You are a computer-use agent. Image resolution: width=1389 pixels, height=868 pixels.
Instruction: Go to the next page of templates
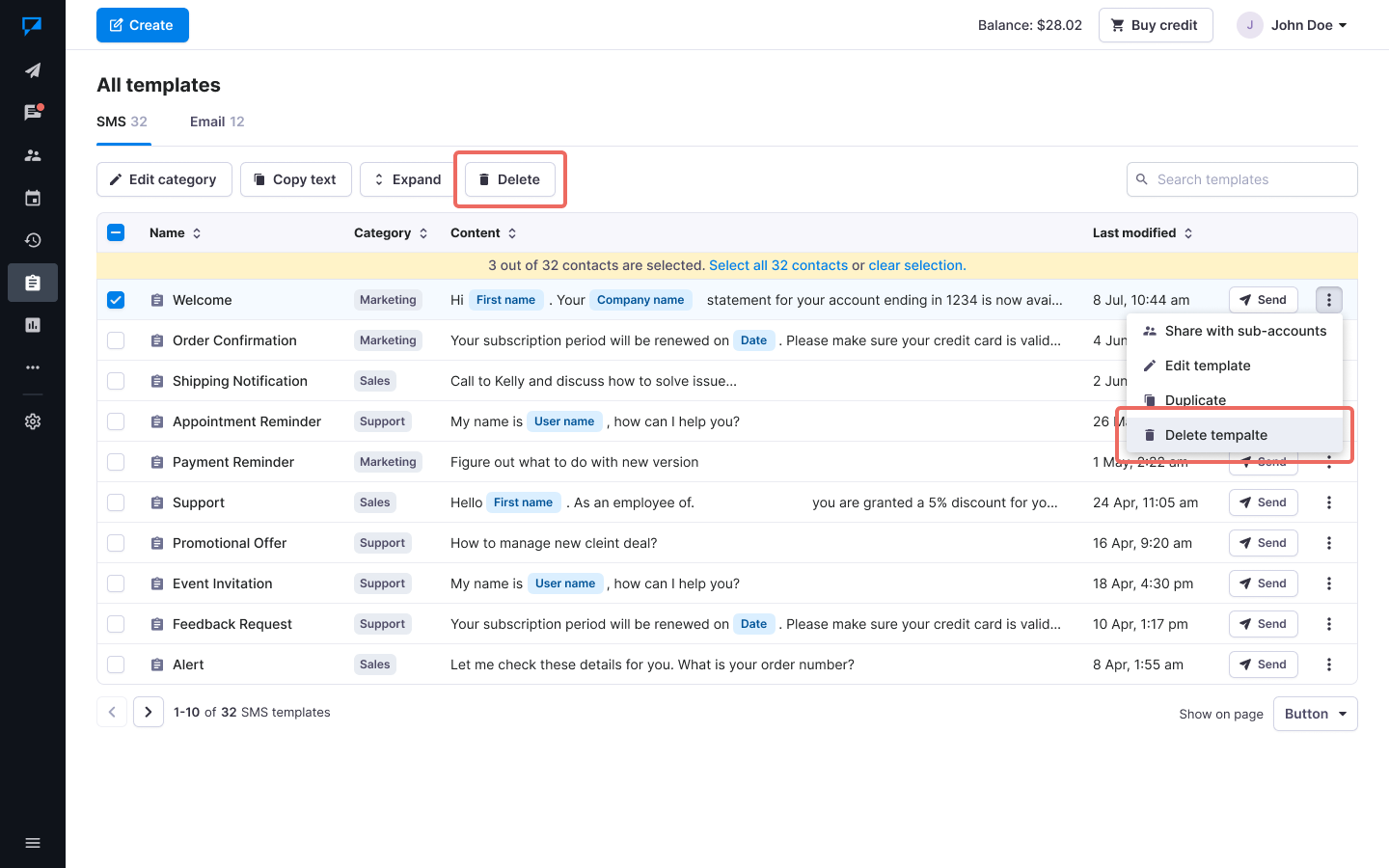click(x=149, y=712)
